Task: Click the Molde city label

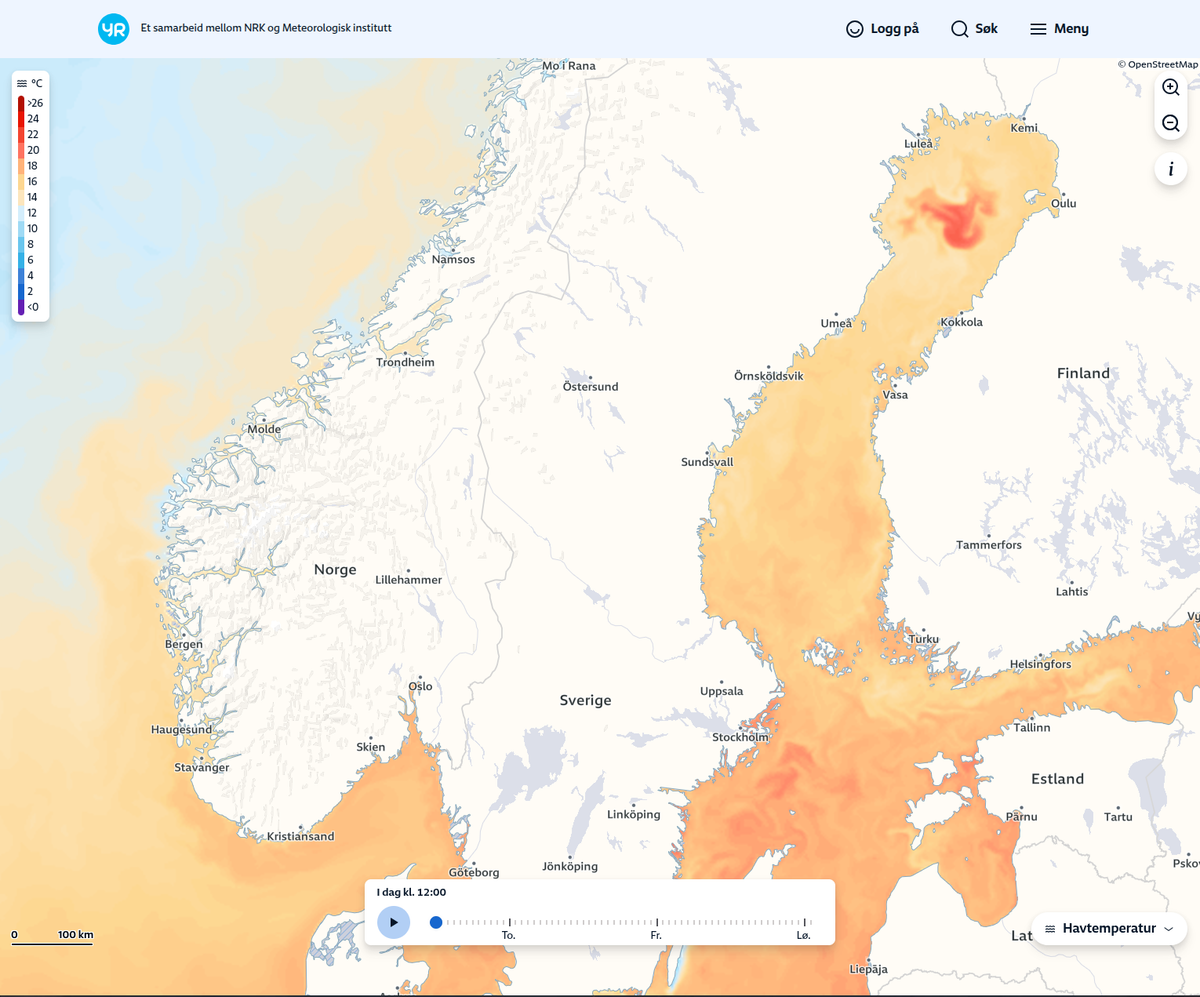Action: click(x=264, y=429)
